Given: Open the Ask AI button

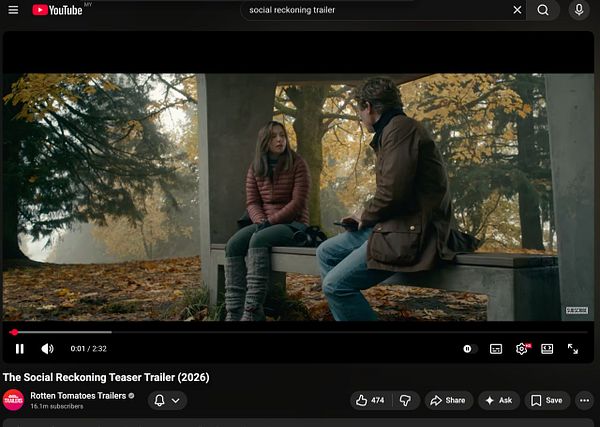Looking at the screenshot, I should click(x=499, y=400).
